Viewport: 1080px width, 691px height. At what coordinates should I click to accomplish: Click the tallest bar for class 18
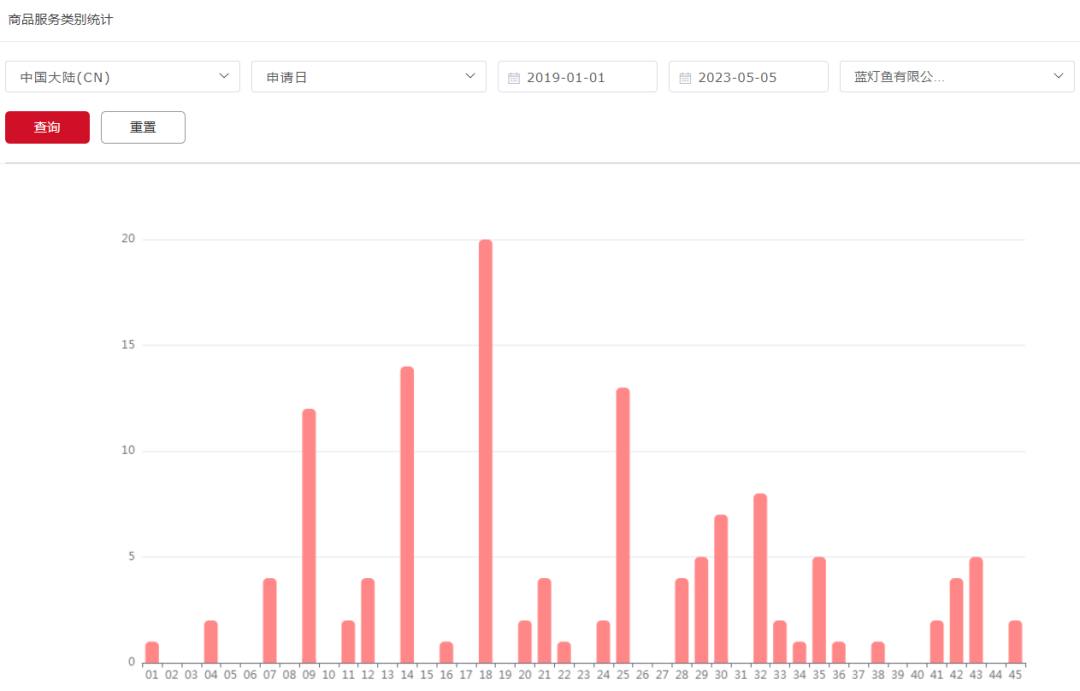point(486,450)
